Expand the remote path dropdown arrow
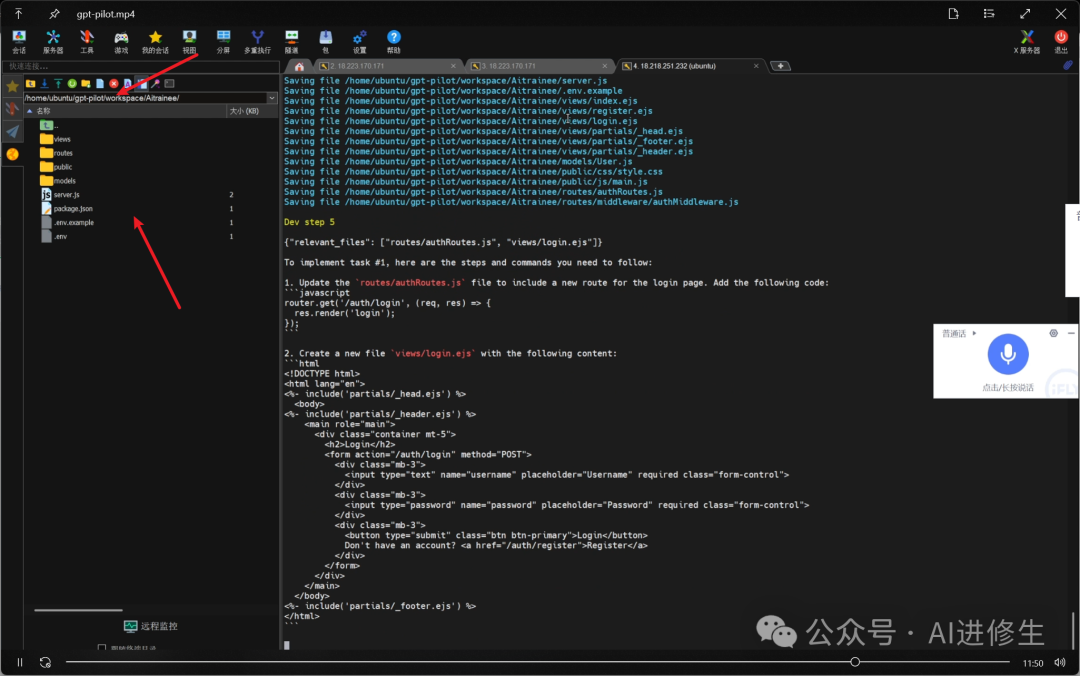This screenshot has height=676, width=1080. click(x=272, y=98)
